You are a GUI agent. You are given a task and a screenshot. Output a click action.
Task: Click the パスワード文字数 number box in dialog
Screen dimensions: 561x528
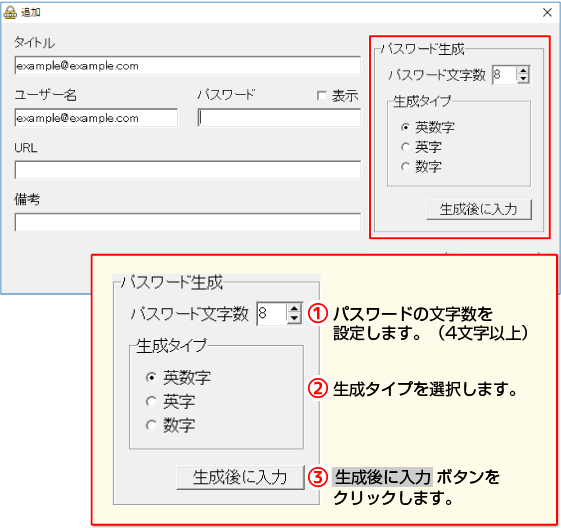[505, 75]
